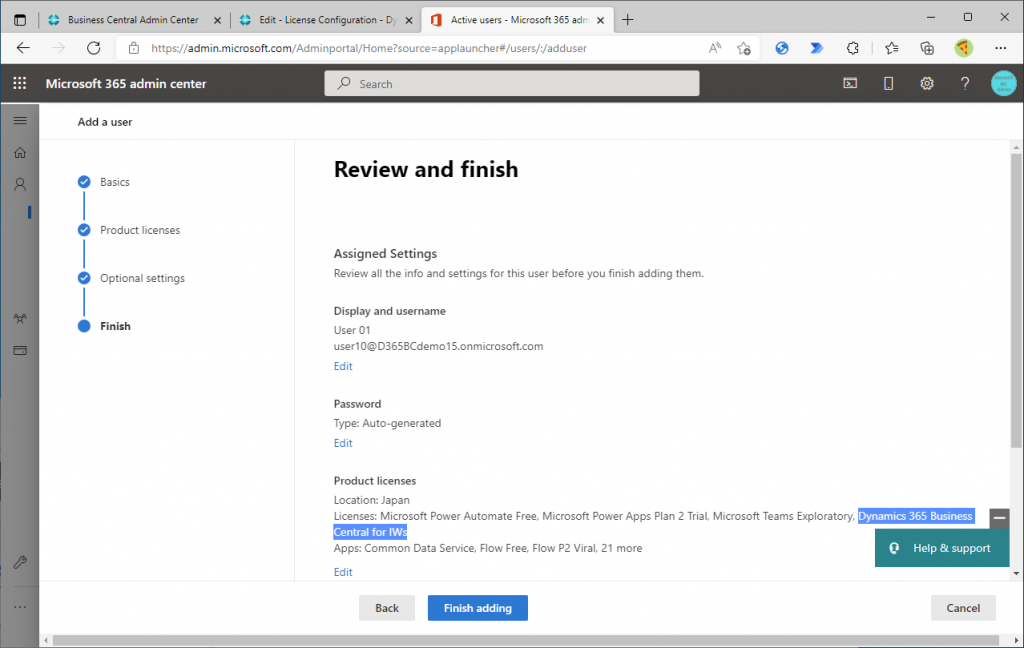Viewport: 1024px width, 648px height.
Task: Close the Business Central Admin Center tab
Action: (x=217, y=20)
